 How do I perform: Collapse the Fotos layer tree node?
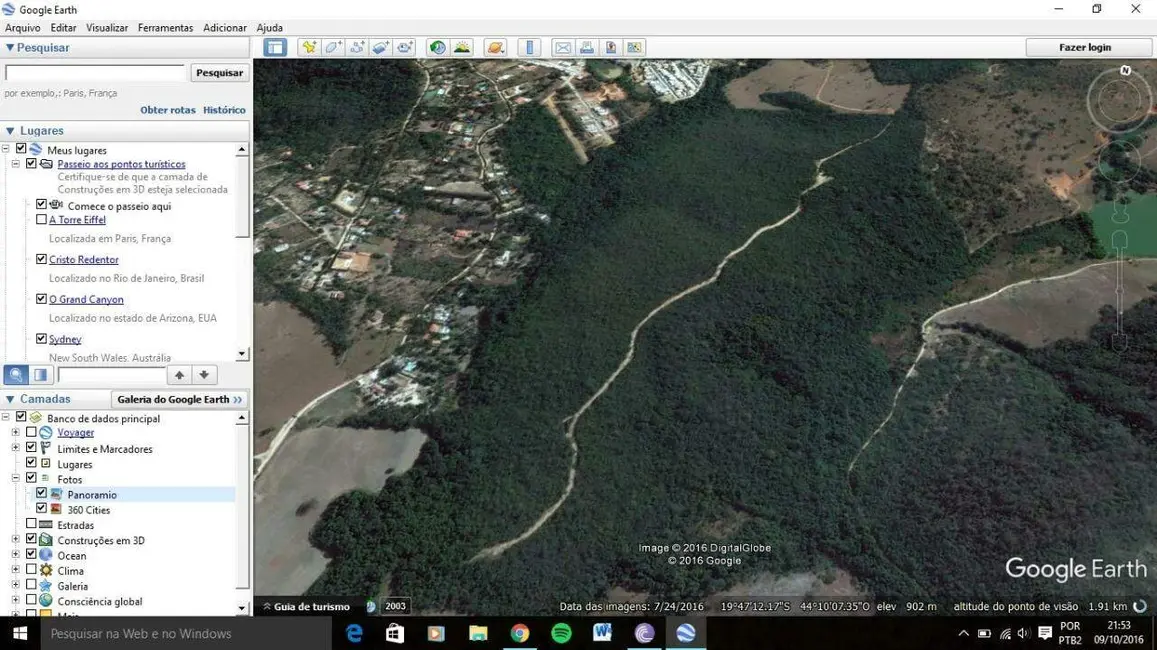15,479
